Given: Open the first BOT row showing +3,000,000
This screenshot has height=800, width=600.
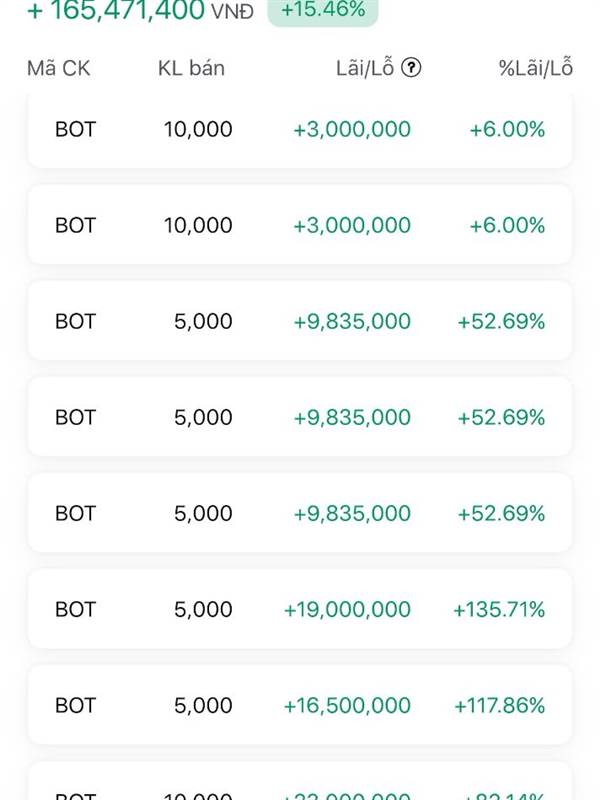Looking at the screenshot, I should tap(300, 129).
